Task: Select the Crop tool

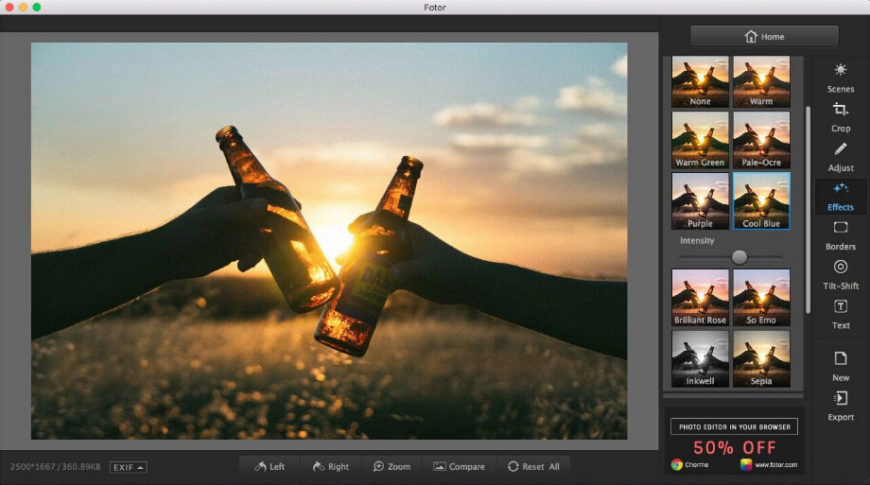Action: (840, 116)
